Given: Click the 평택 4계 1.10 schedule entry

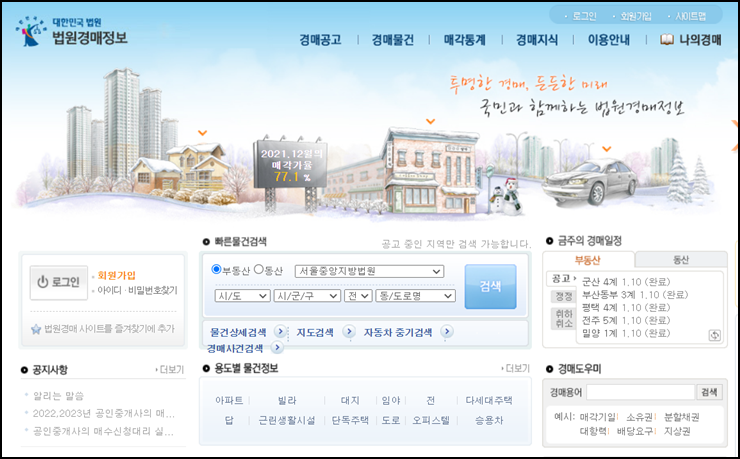Looking at the screenshot, I should (x=626, y=308).
